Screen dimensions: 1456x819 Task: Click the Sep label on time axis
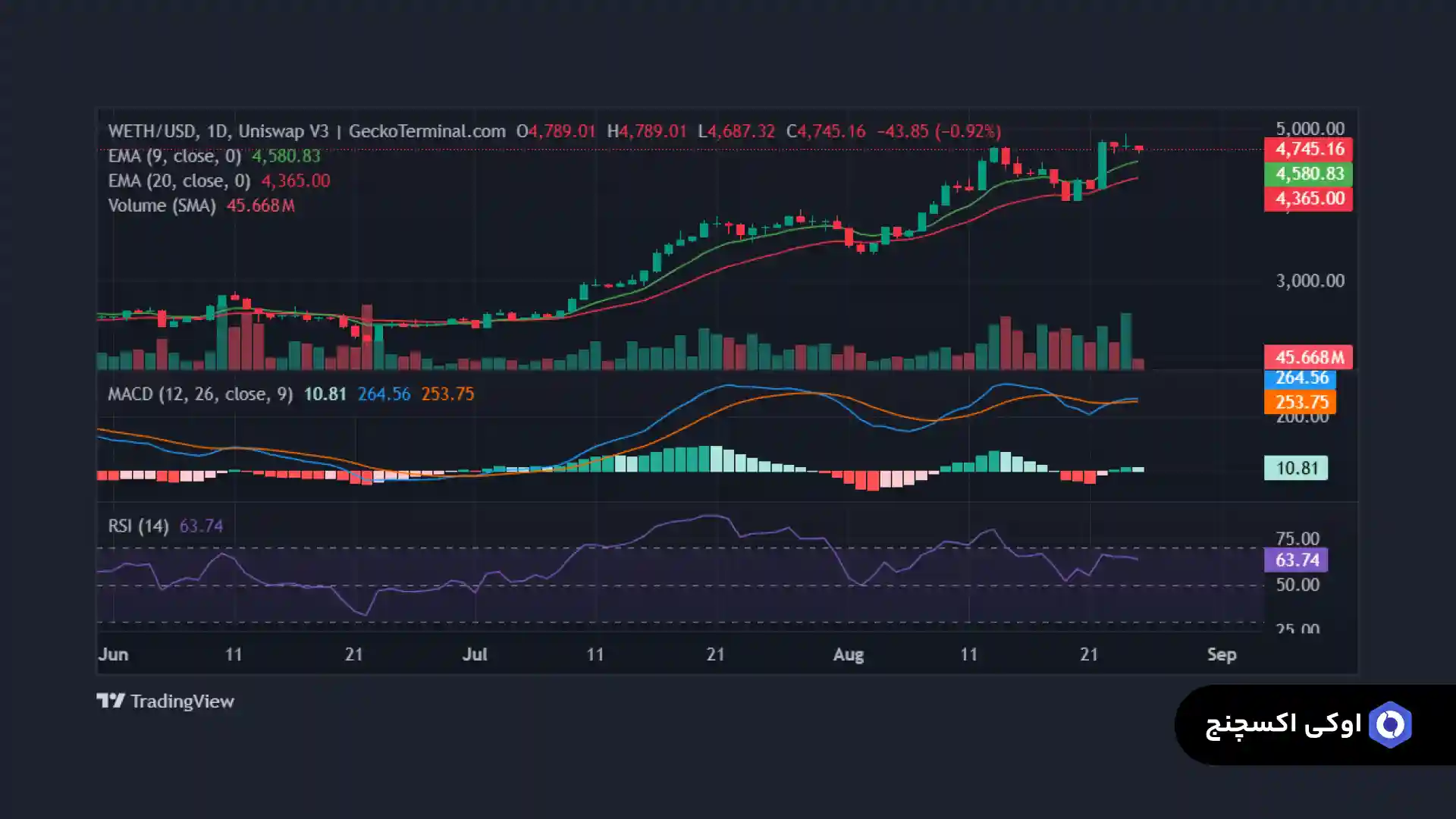[x=1221, y=654]
